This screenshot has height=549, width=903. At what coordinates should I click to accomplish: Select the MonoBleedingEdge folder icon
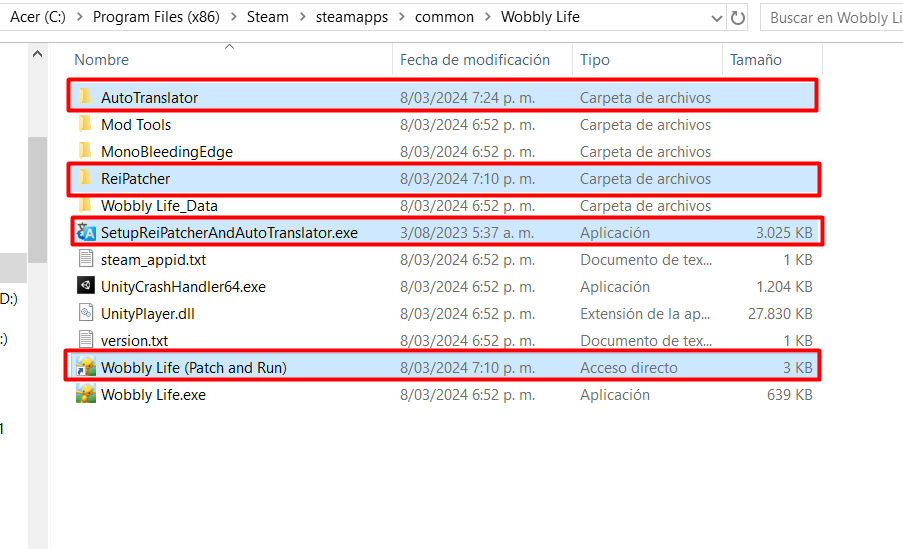tap(85, 151)
